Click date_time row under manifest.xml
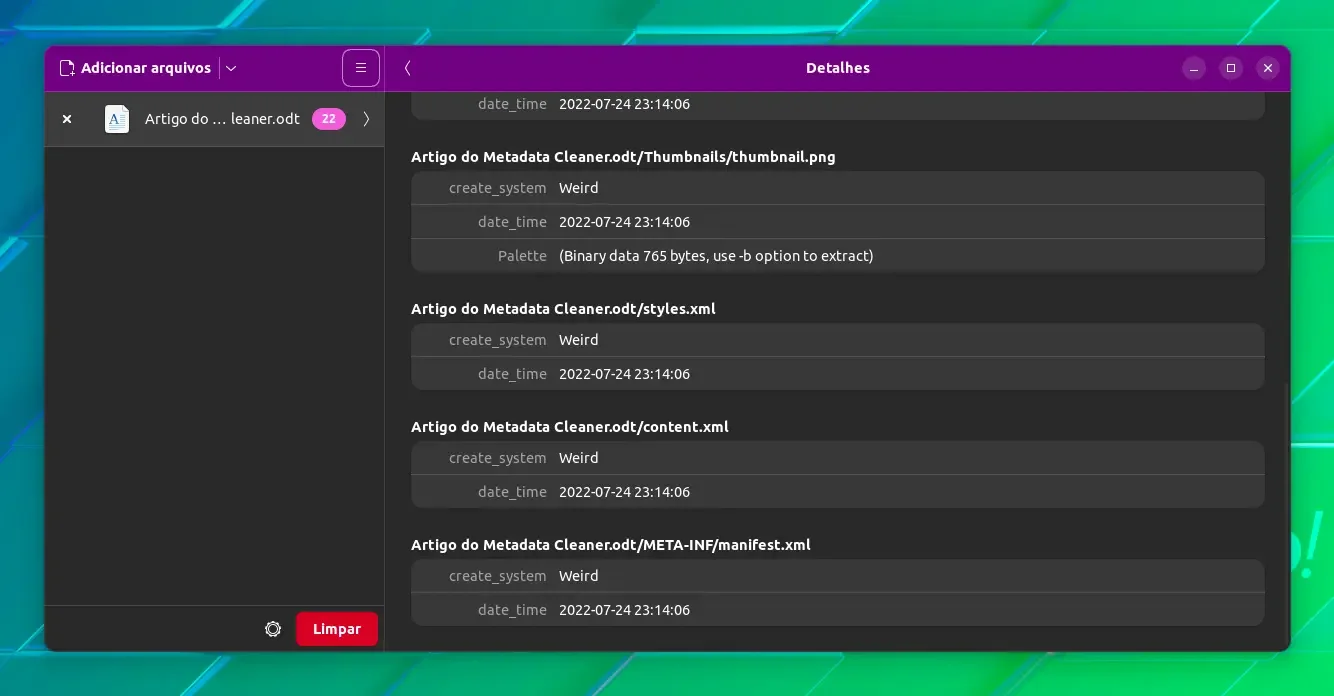The width and height of the screenshot is (1334, 696). pos(838,610)
